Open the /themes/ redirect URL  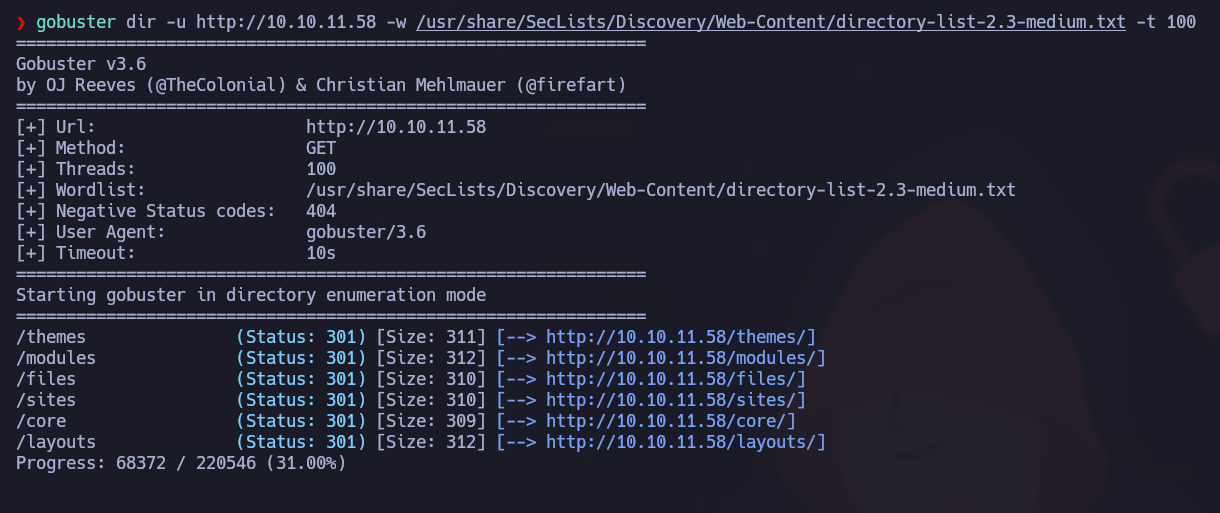point(681,337)
